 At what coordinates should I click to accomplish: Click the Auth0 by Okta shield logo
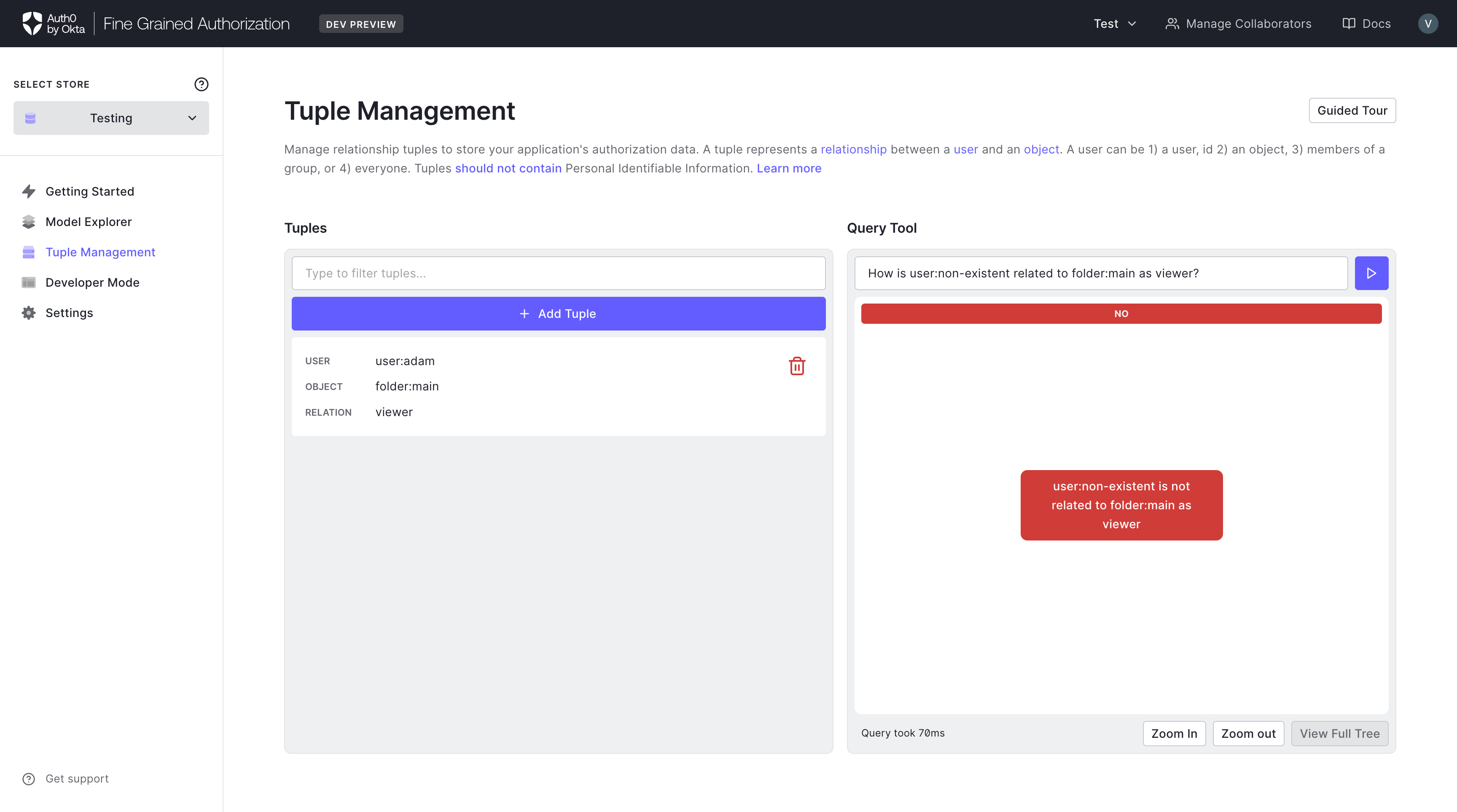[32, 23]
